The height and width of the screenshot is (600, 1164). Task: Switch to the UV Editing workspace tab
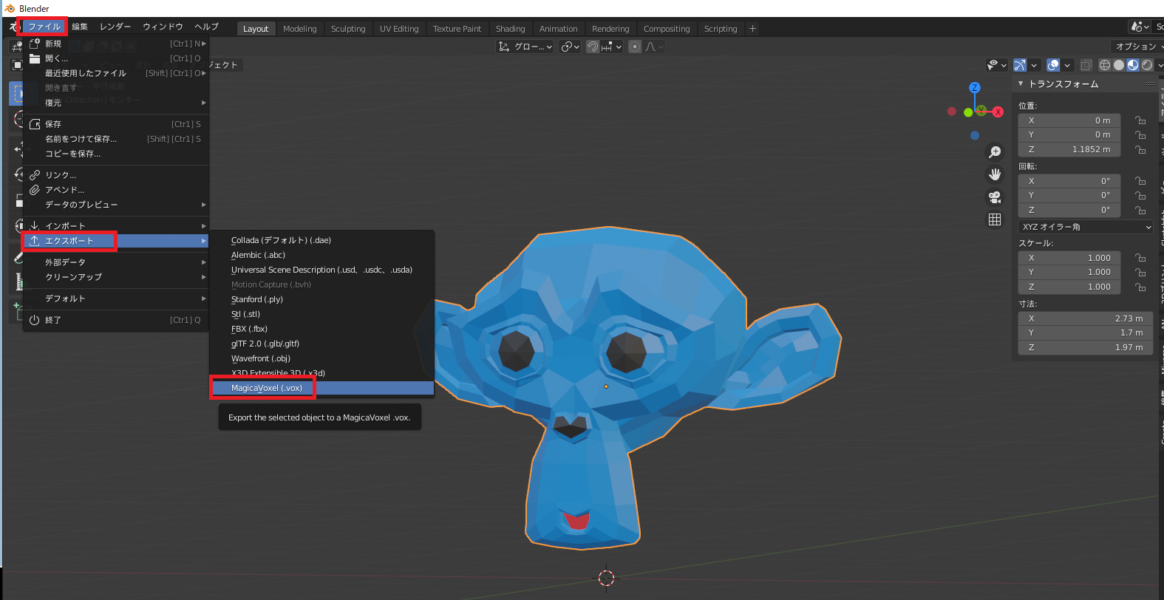399,29
